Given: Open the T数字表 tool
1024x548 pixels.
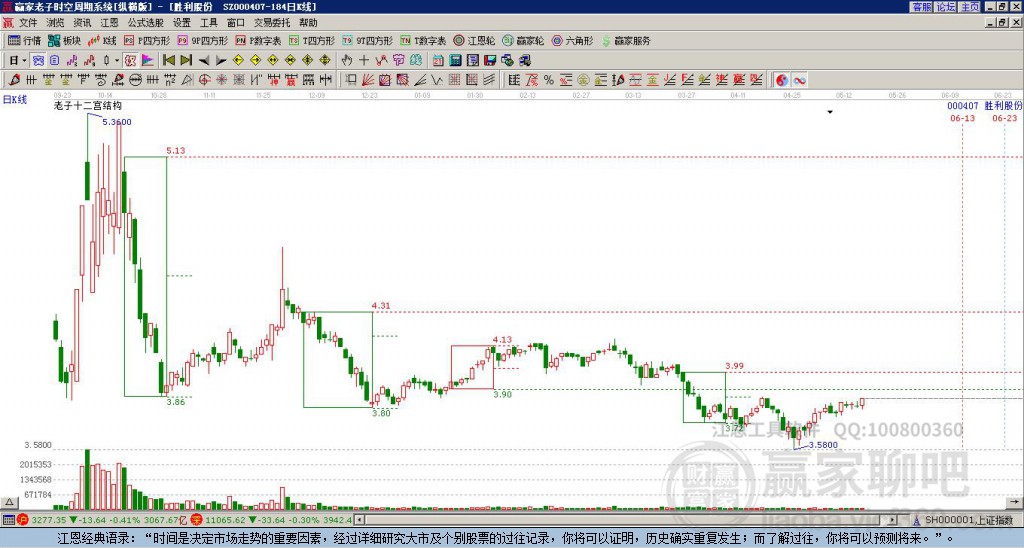Looking at the screenshot, I should coord(423,40).
